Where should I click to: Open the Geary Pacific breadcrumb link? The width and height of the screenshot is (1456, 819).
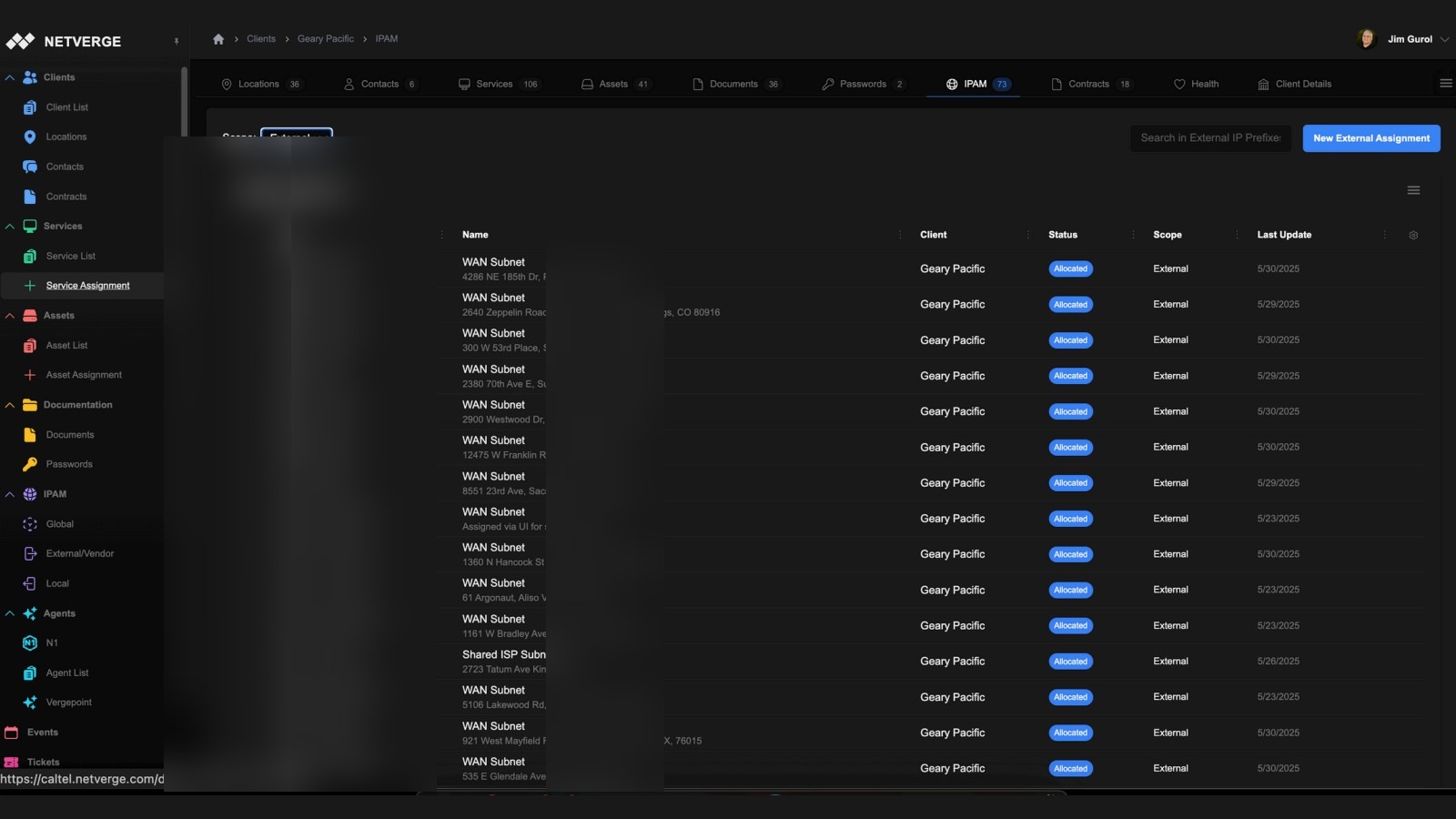(325, 38)
